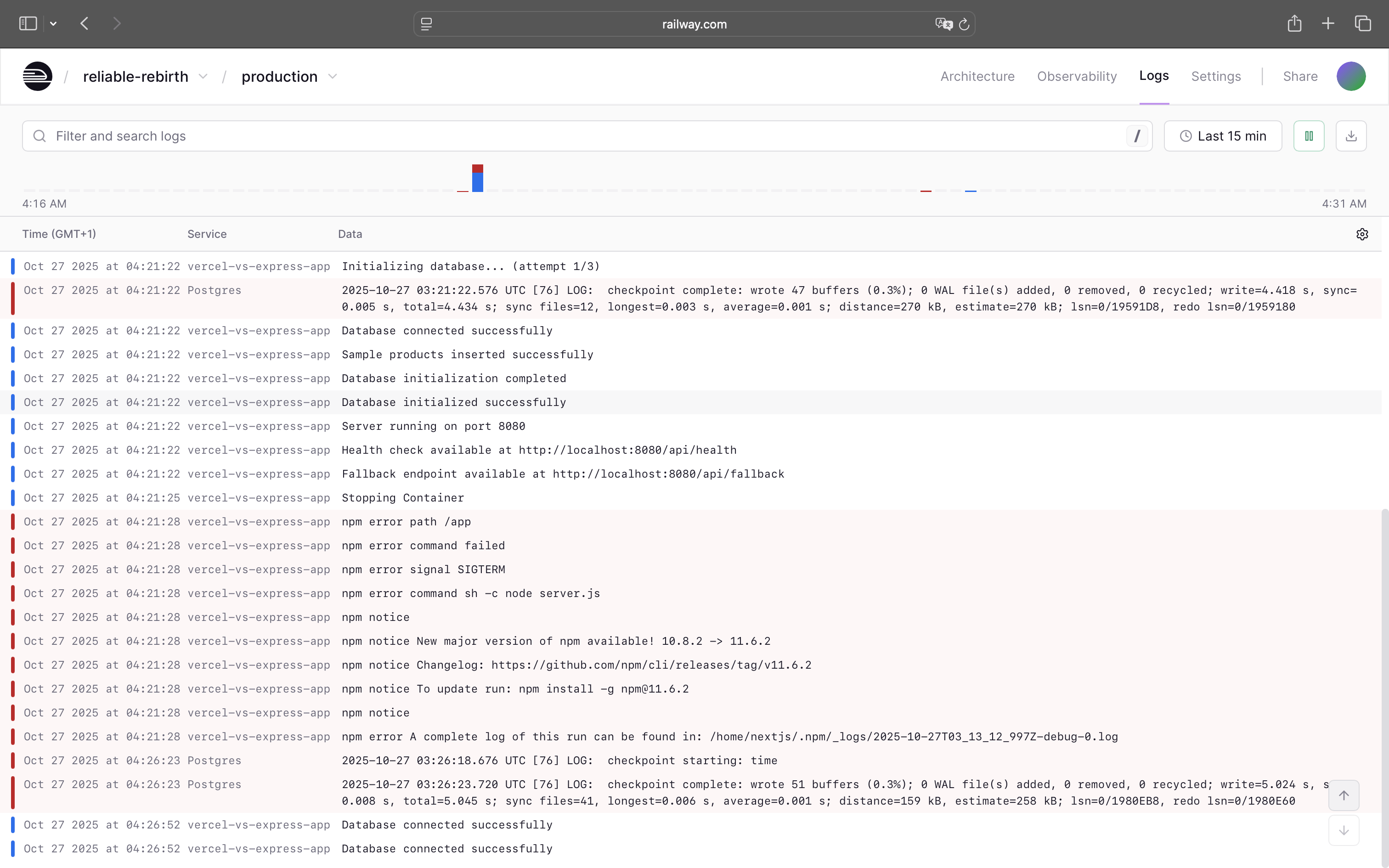Open the Last 15 min time range selector

(x=1223, y=136)
